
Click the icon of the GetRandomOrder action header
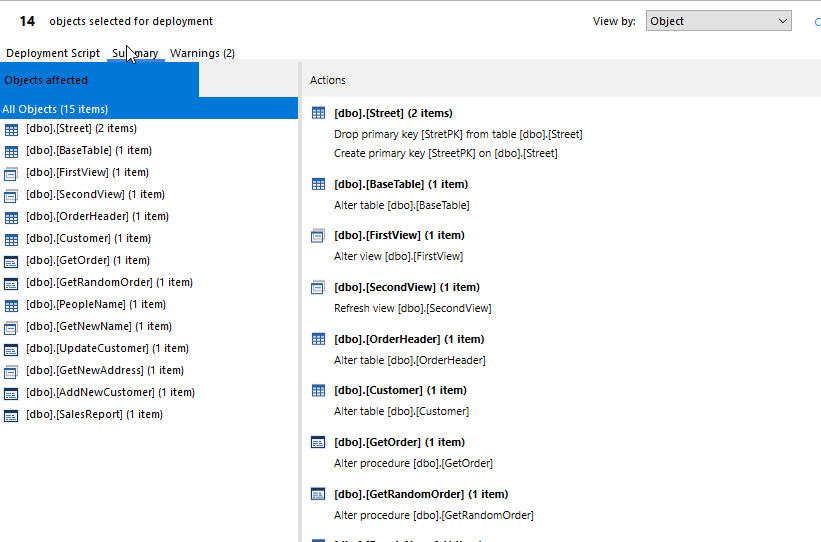pyautogui.click(x=318, y=494)
